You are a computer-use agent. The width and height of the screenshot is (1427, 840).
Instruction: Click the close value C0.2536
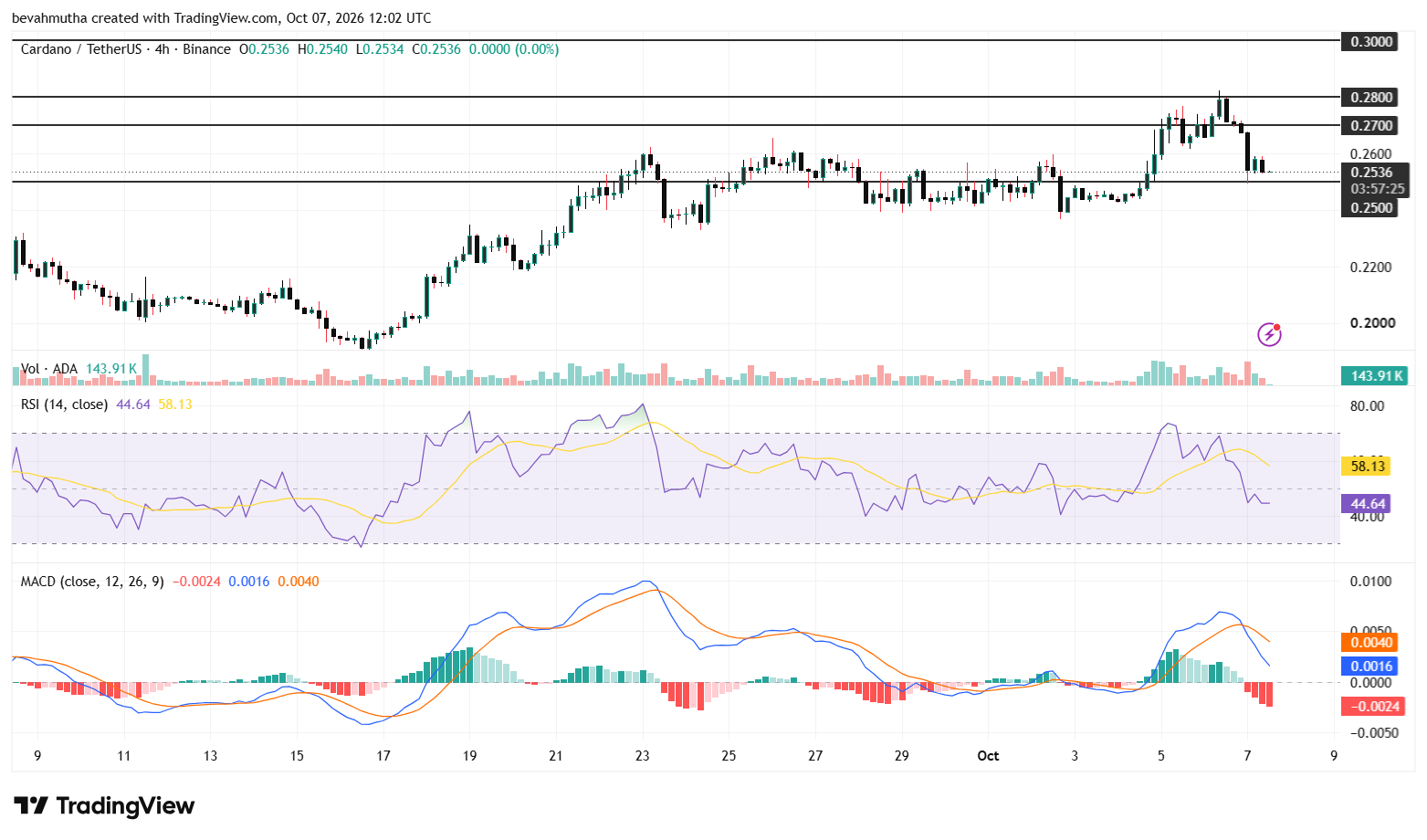point(436,49)
